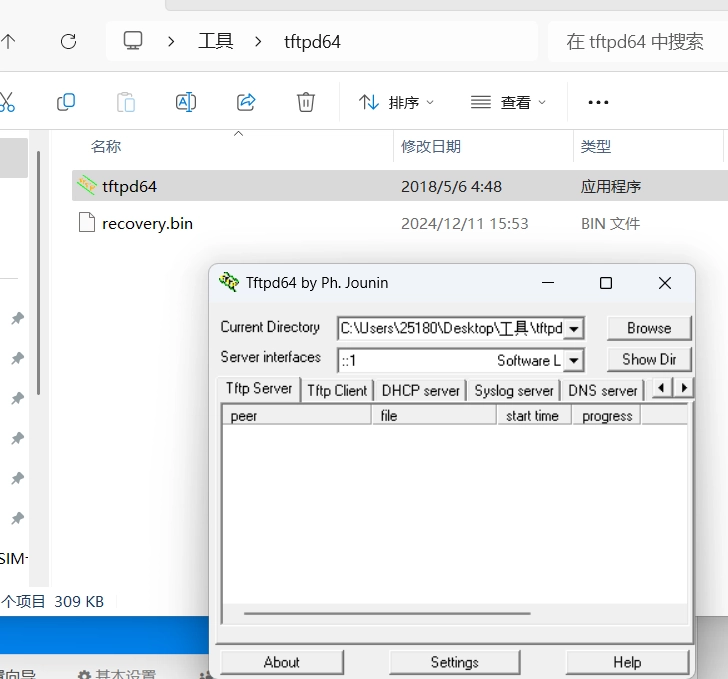Click the PC monitor icon in the address bar

tap(133, 41)
